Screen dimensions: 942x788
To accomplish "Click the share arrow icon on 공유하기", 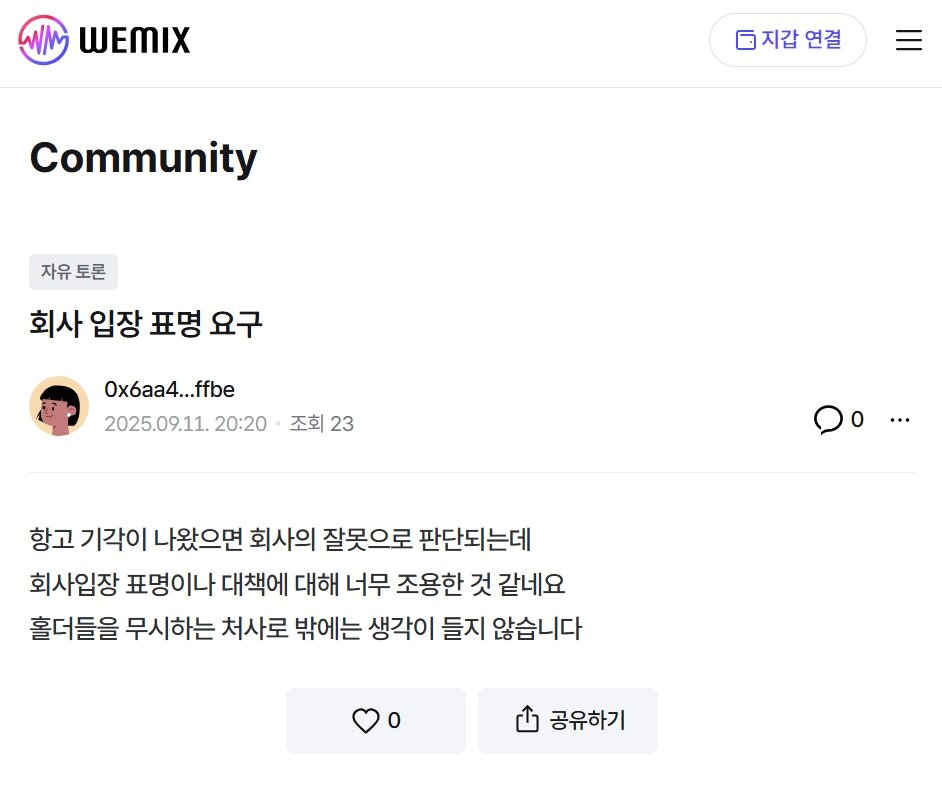I will [x=524, y=720].
